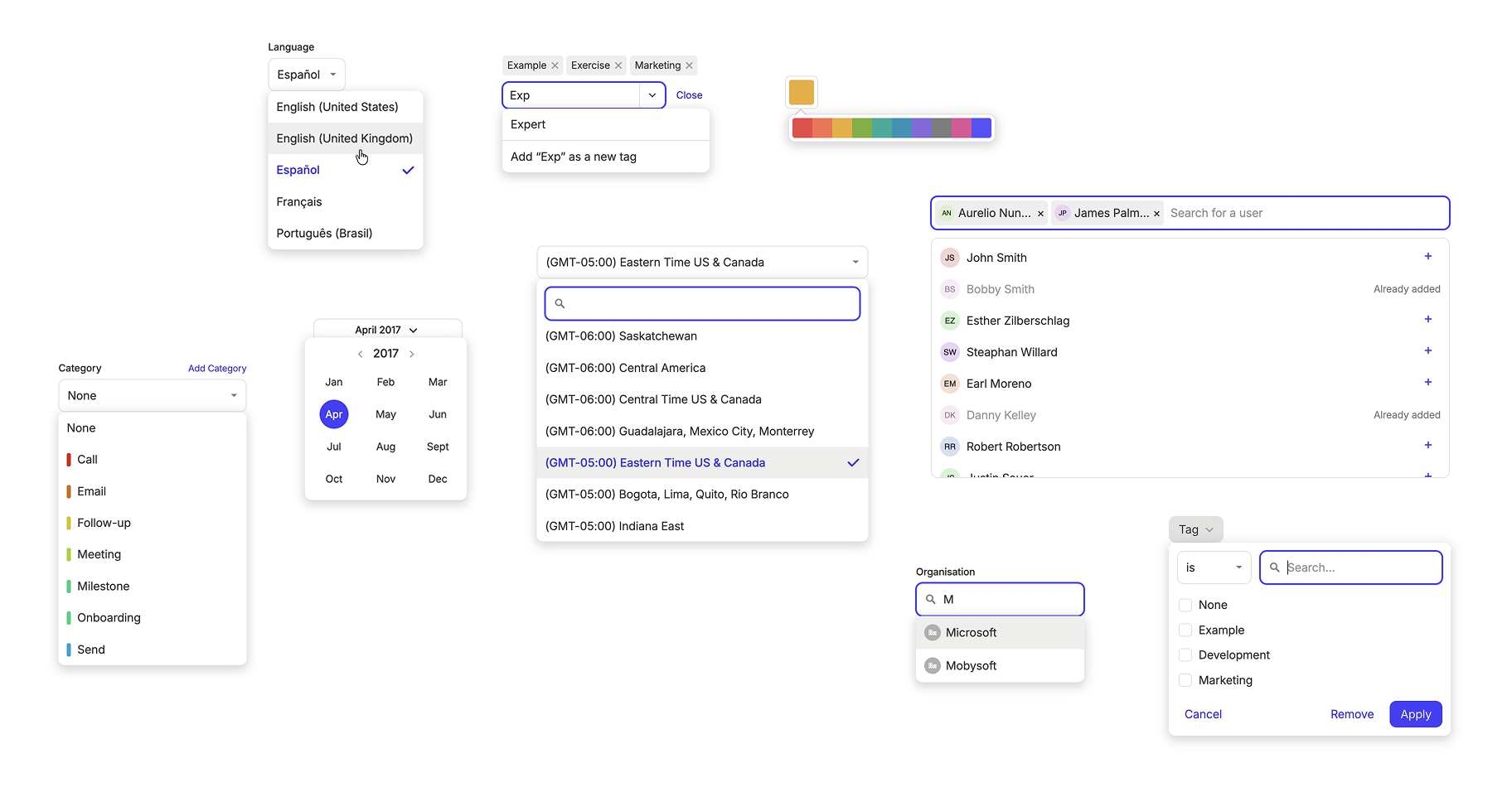This screenshot has height=792, width=1512.
Task: Expand the April 2017 month selector
Action: (x=387, y=330)
